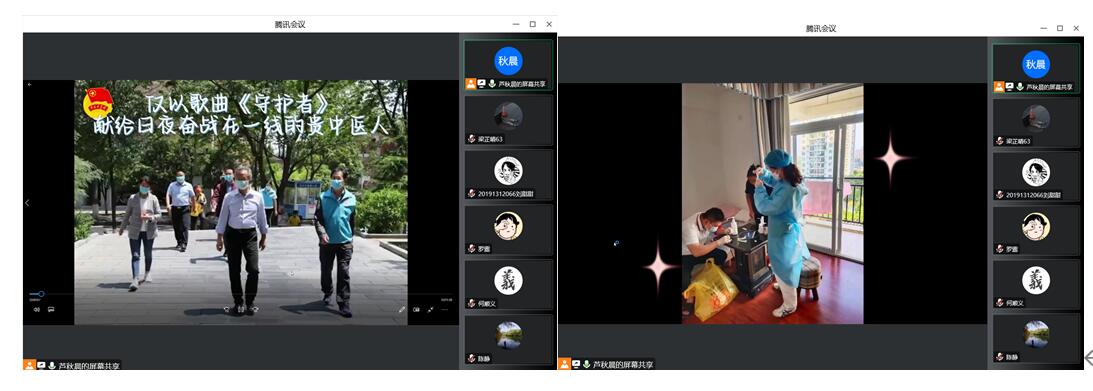Click the back arrow above the video

pos(29,84)
